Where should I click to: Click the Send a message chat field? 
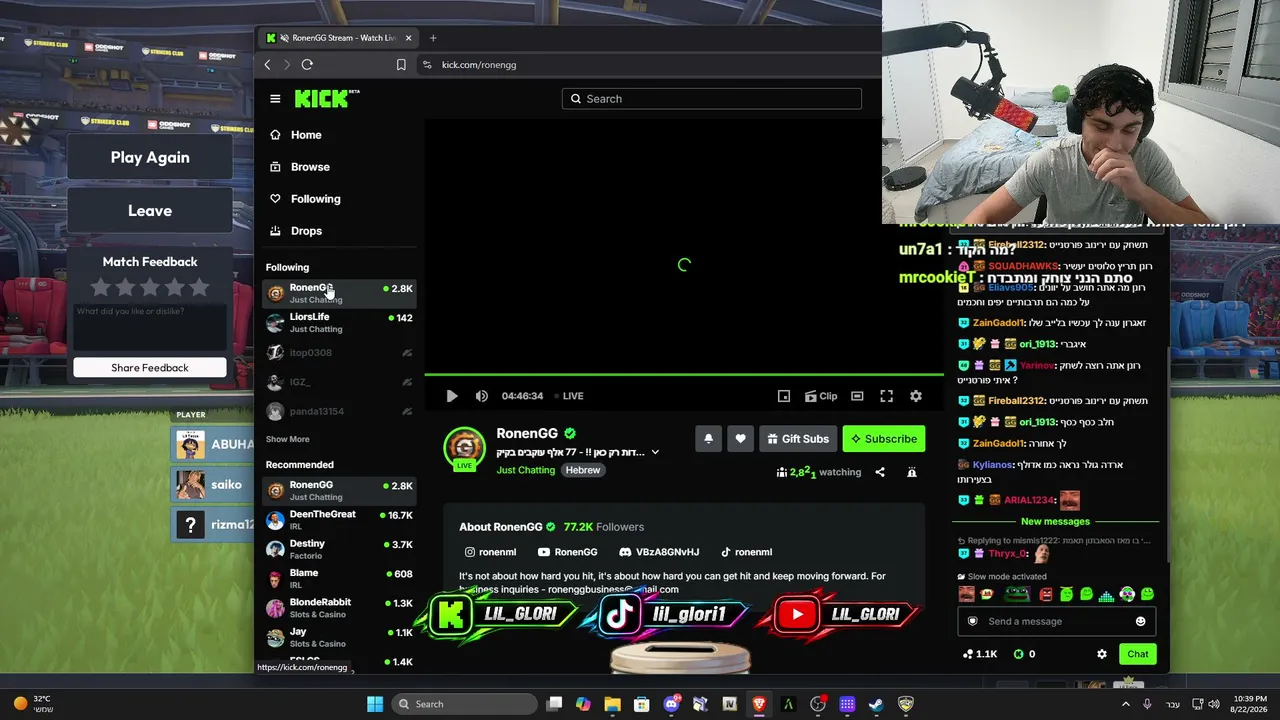[x=1056, y=622]
